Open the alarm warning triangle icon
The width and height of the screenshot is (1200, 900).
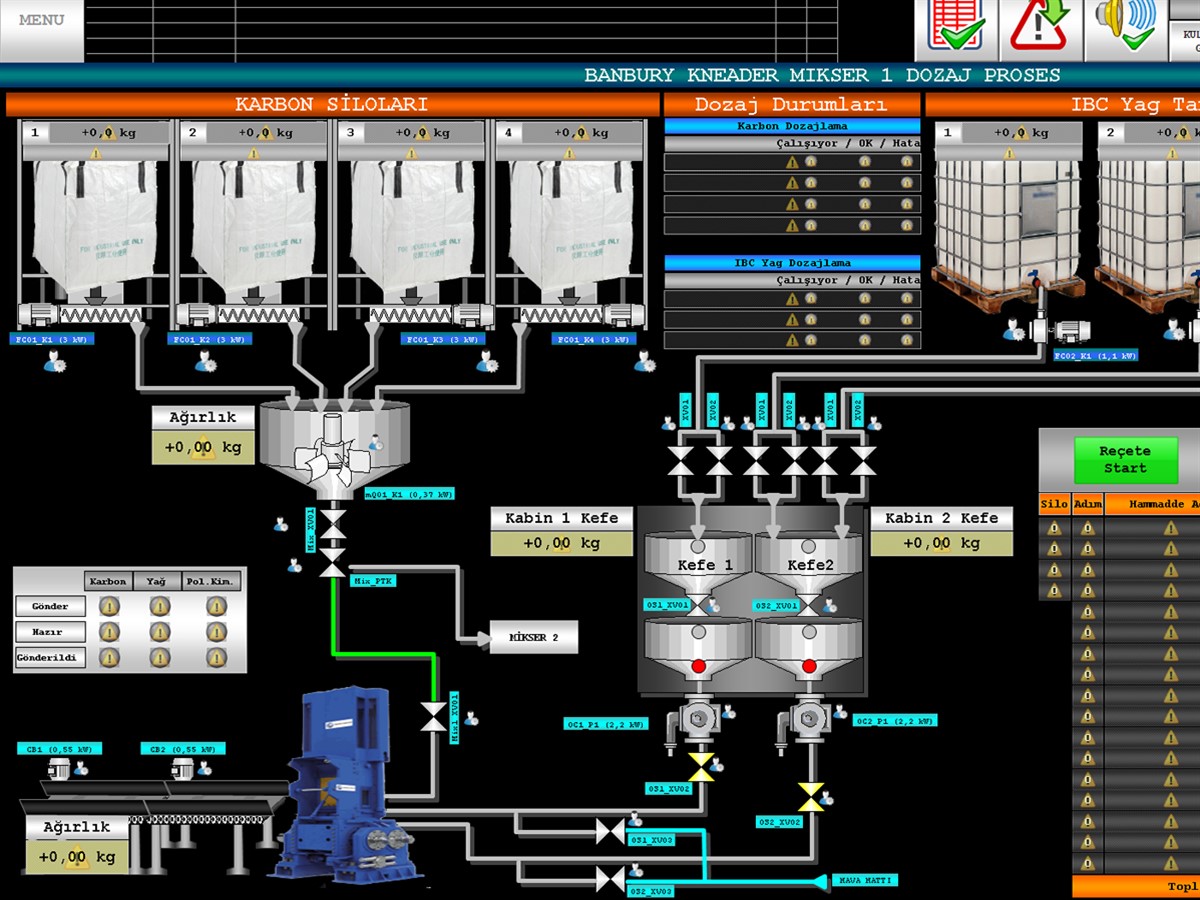tap(1040, 28)
